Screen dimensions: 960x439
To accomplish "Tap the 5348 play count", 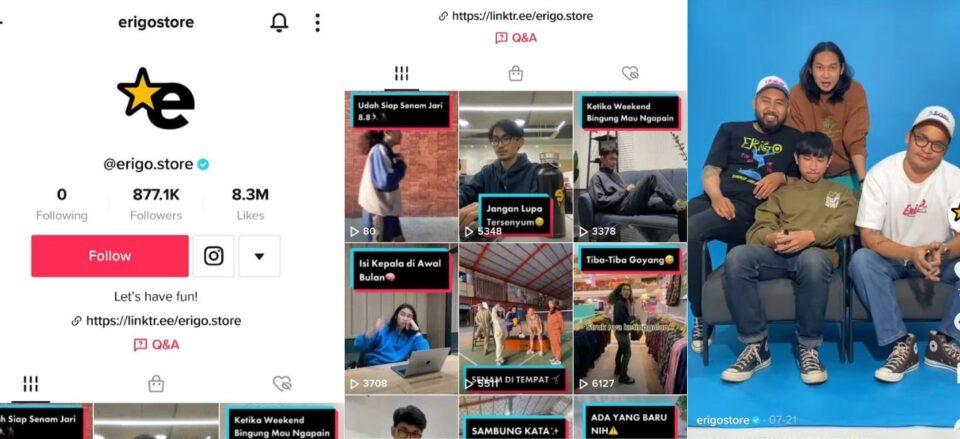I will [484, 231].
